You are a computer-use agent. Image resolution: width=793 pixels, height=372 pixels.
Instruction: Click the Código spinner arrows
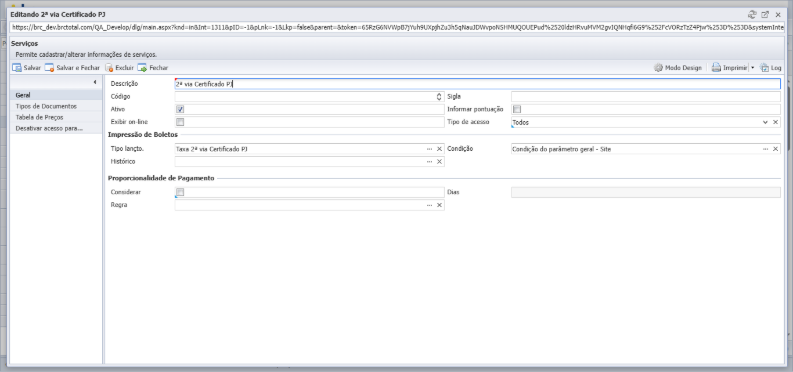pyautogui.click(x=439, y=97)
